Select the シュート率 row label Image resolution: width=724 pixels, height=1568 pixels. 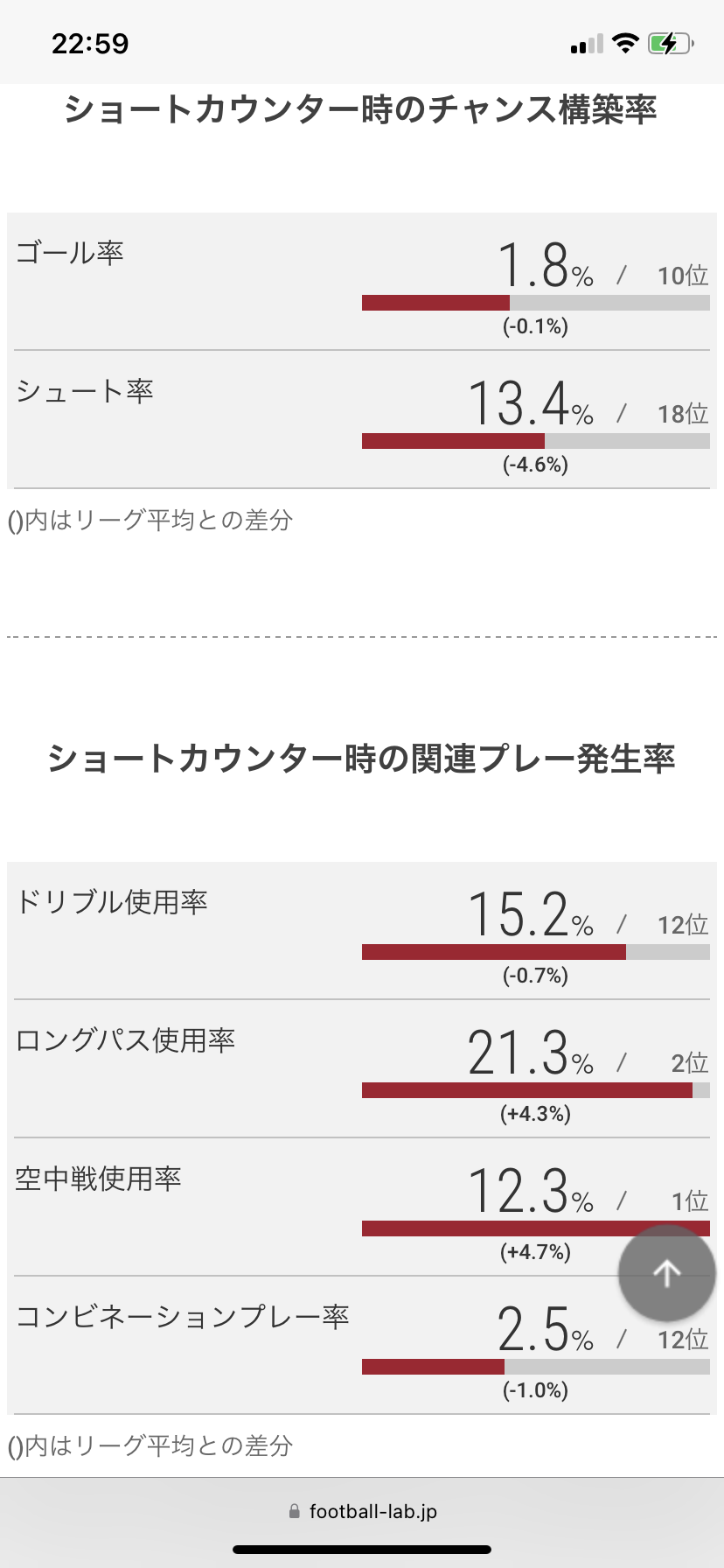pos(85,391)
